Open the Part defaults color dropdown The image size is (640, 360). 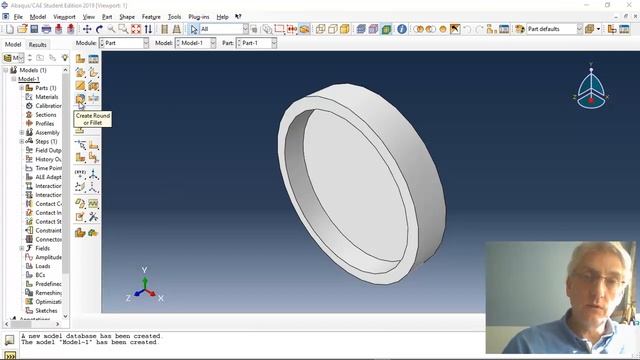(x=554, y=29)
